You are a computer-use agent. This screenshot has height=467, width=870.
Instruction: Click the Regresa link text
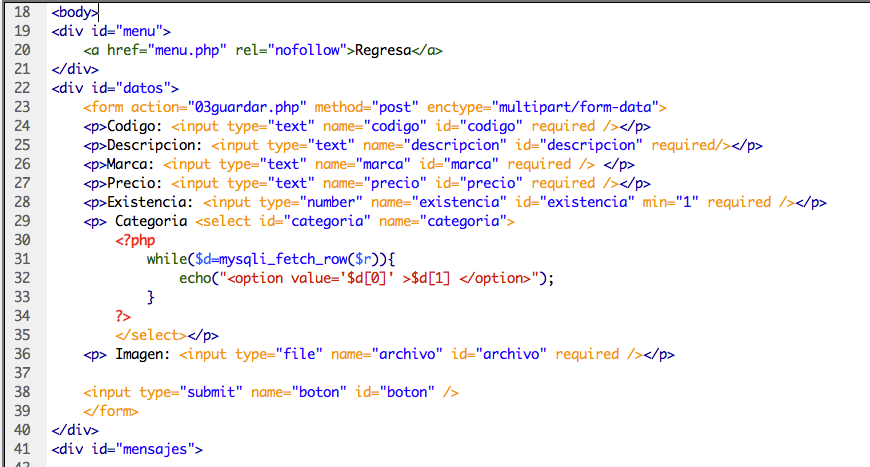click(x=383, y=49)
